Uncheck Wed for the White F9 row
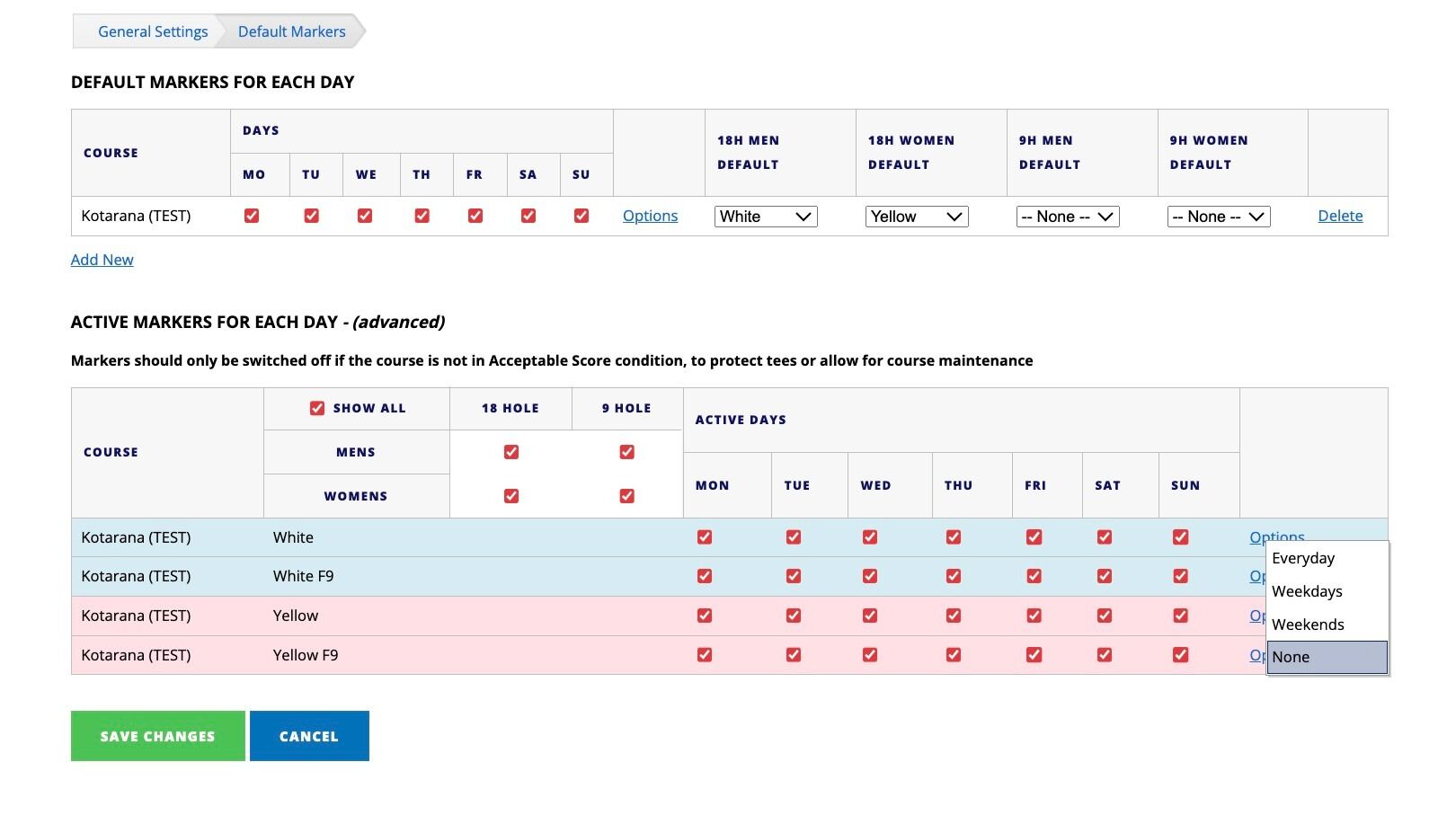1456x833 pixels. point(870,576)
